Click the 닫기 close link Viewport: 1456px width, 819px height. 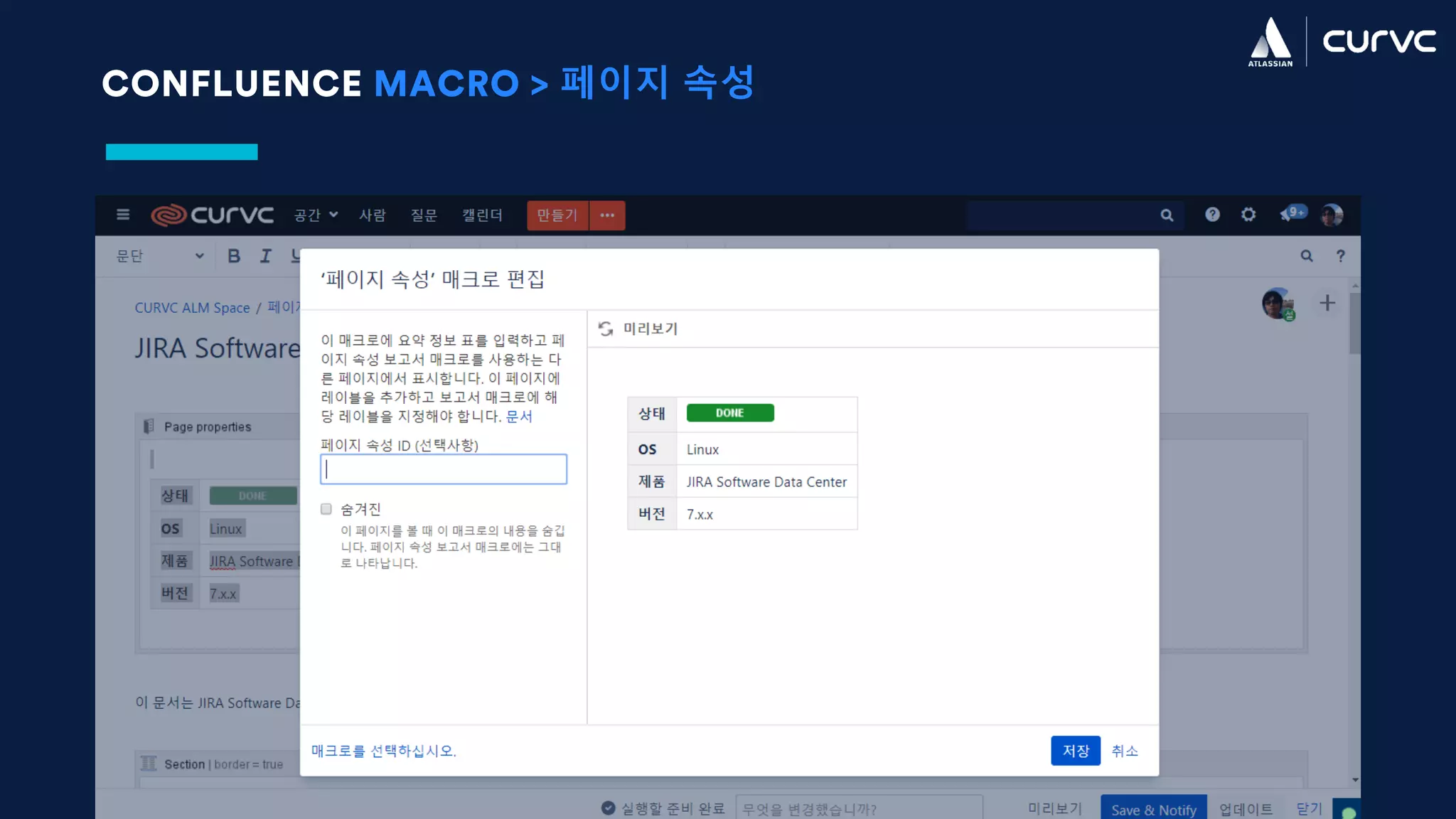click(1309, 809)
